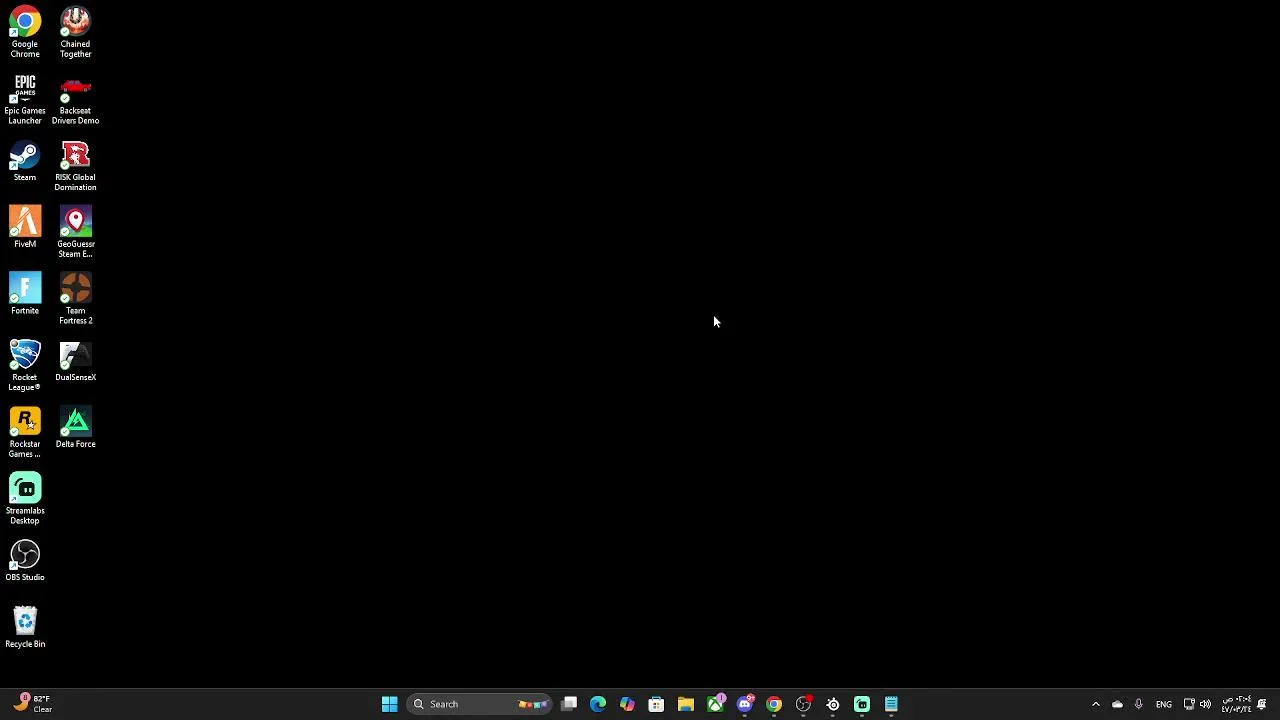Select the FiveM desktop shortcut

(25, 228)
